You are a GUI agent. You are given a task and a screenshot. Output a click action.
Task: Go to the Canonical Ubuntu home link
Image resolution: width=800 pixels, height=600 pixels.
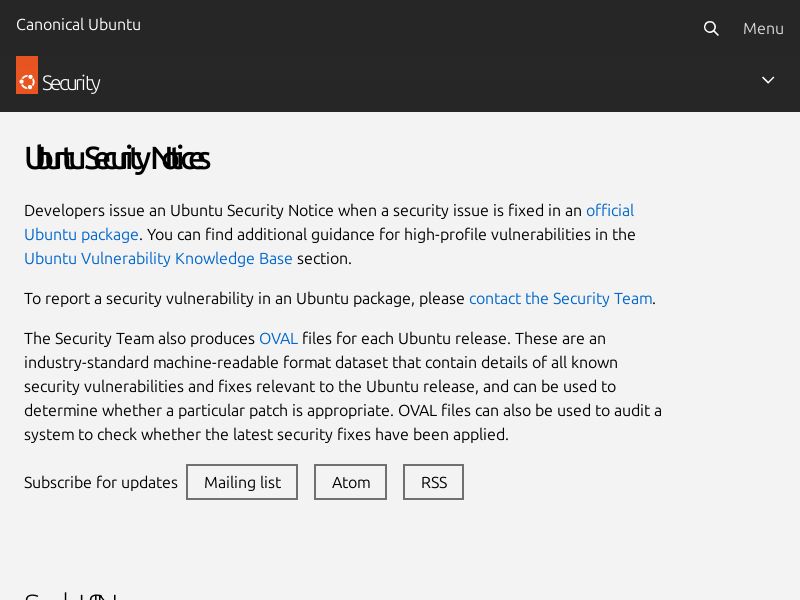click(x=78, y=25)
